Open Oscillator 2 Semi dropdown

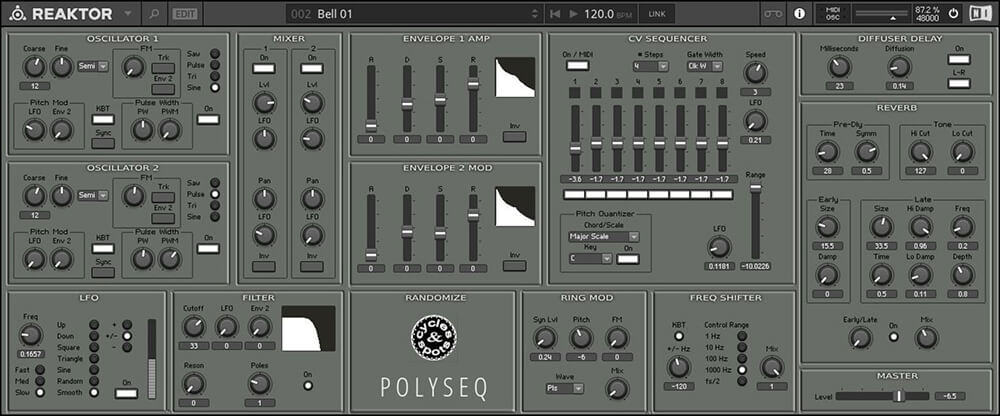[x=93, y=195]
